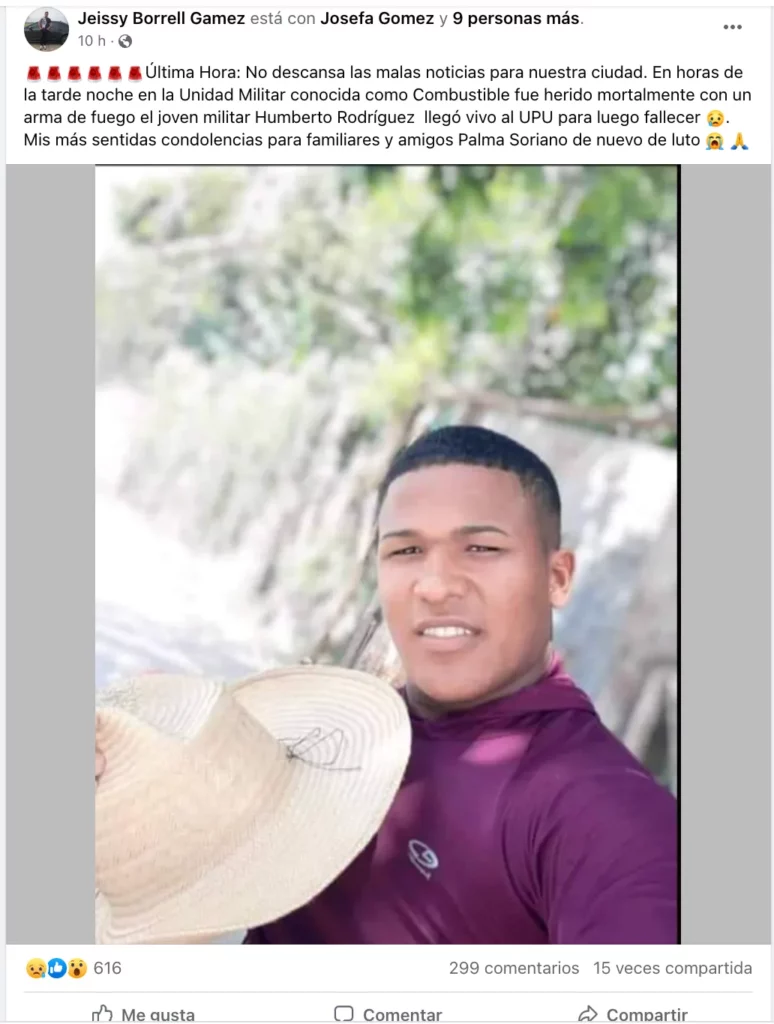Viewport: 774px width, 1024px height.
Task: Click the speech bubble Comentar icon
Action: 344,1014
